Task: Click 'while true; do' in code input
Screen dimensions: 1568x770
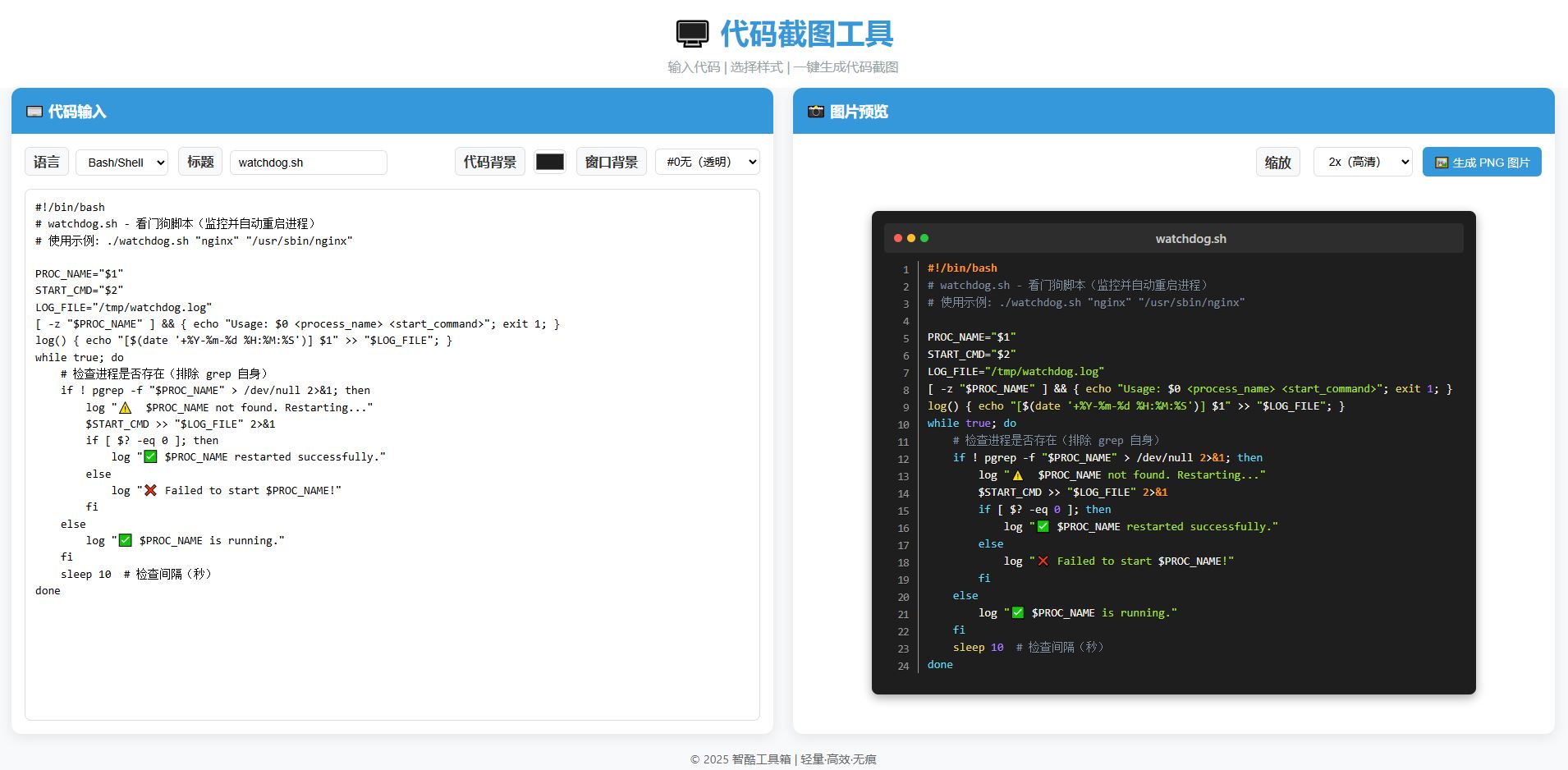Action: [x=80, y=358]
